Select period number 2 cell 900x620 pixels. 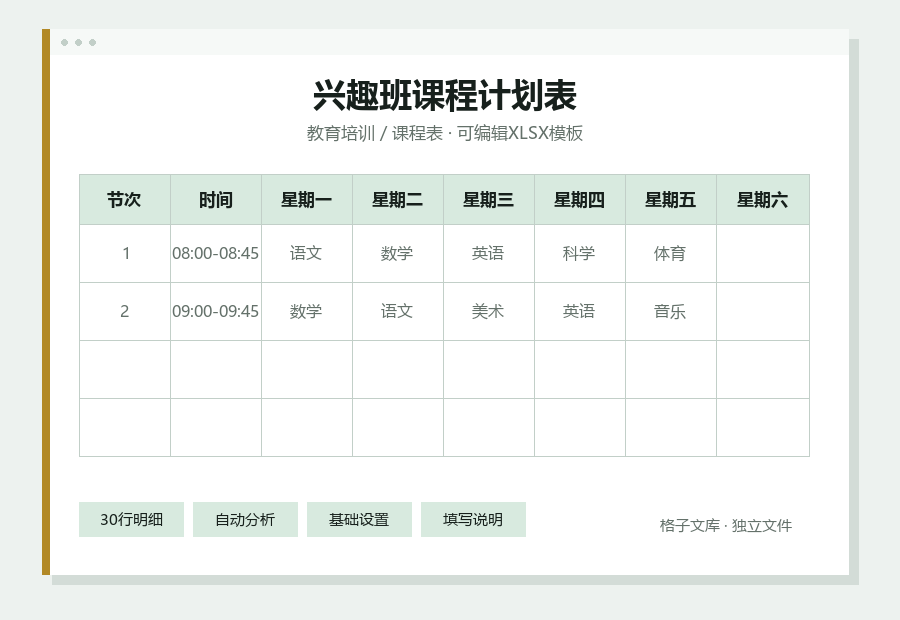coord(125,311)
